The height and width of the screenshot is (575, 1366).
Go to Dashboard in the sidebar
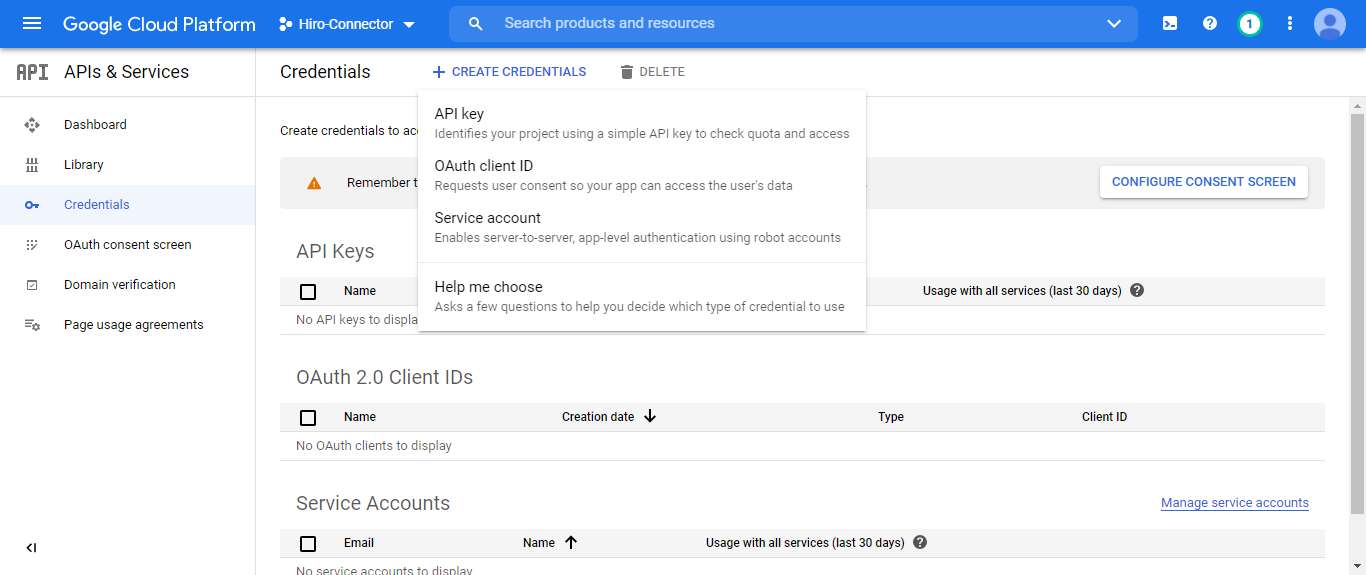127,125
